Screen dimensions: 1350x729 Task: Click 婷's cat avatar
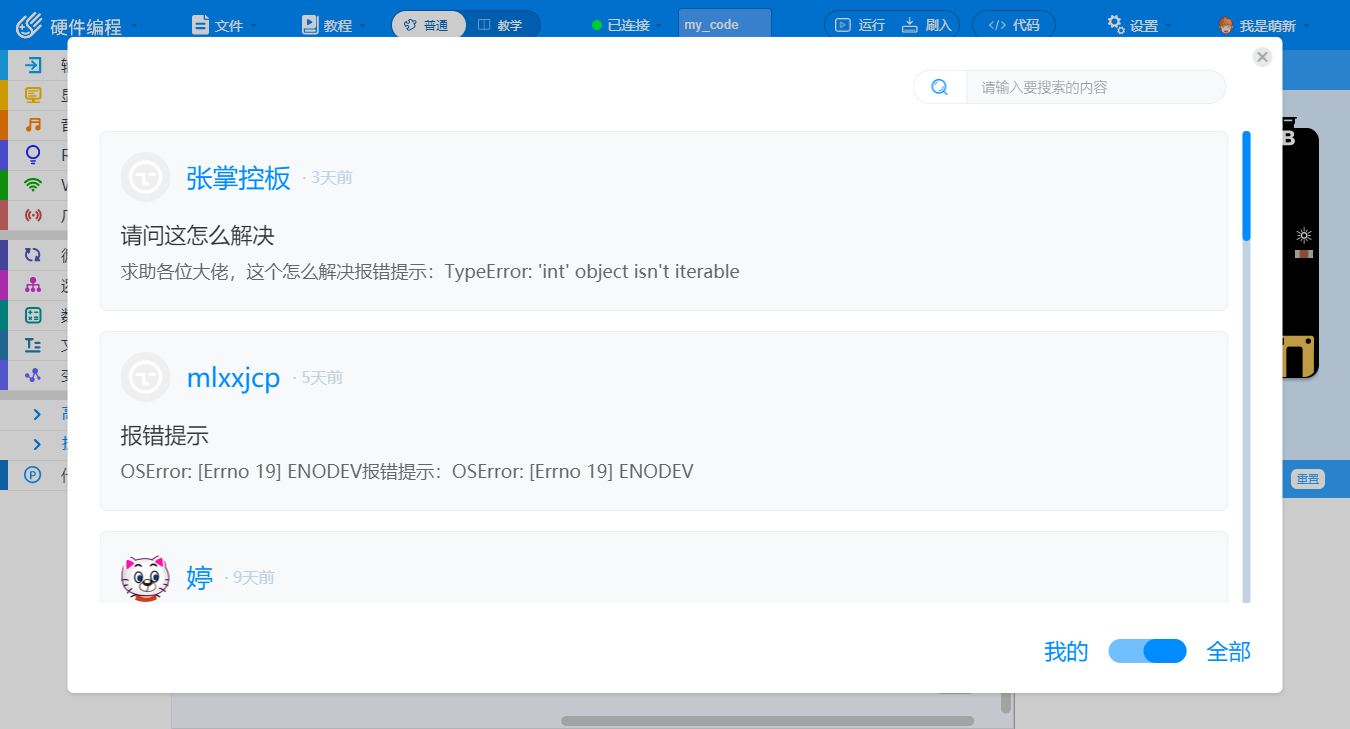tap(145, 577)
